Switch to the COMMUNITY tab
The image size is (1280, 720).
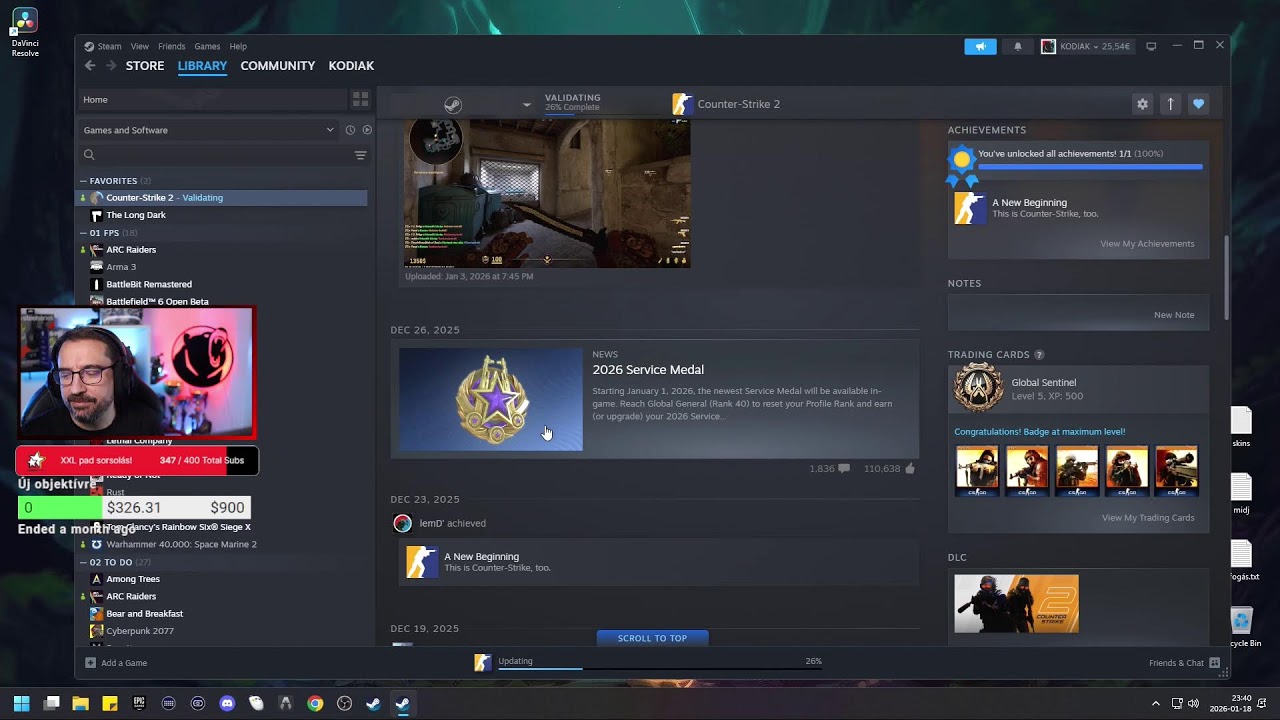click(x=278, y=66)
